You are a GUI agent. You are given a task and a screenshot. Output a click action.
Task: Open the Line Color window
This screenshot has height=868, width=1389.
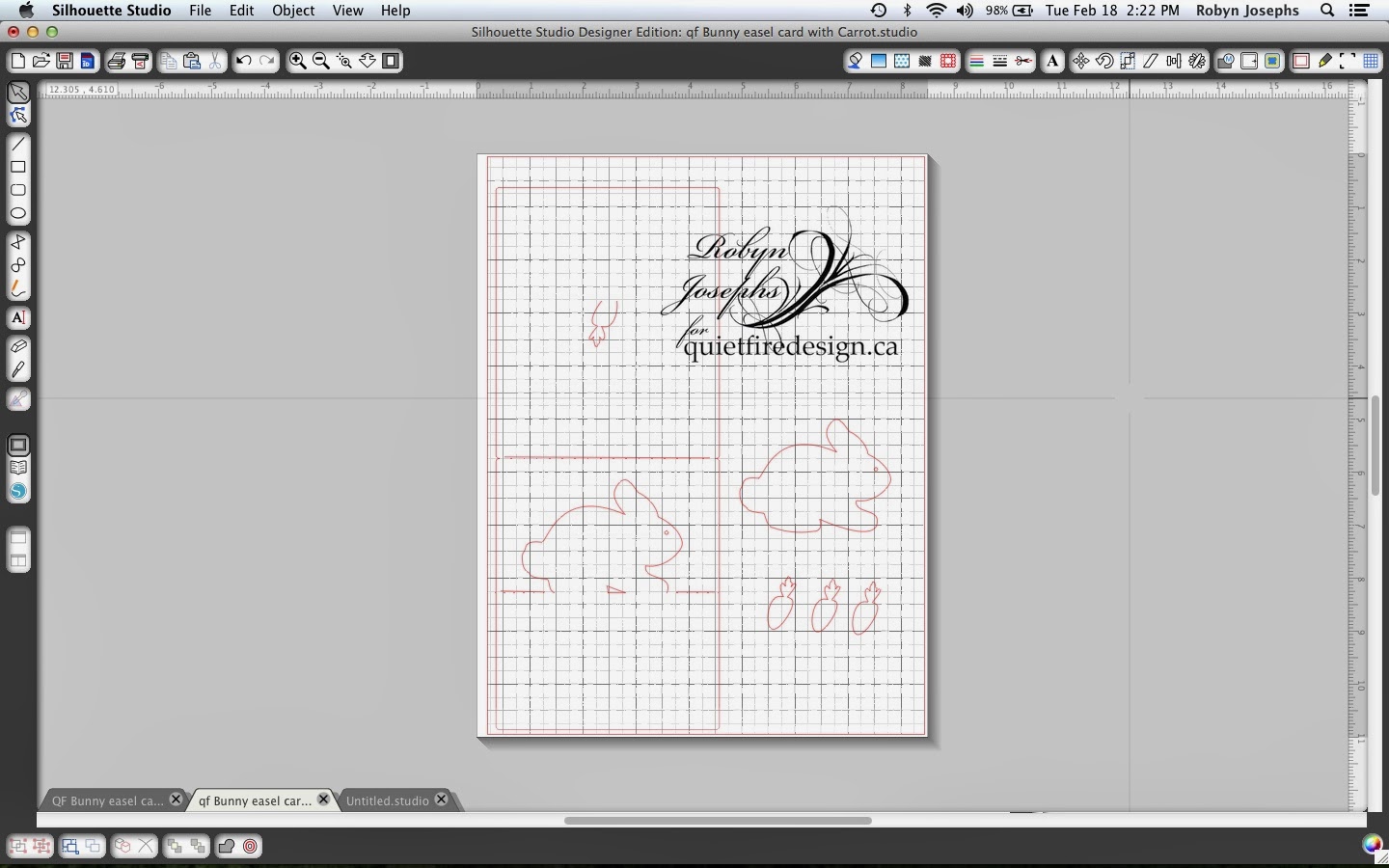pyautogui.click(x=977, y=61)
